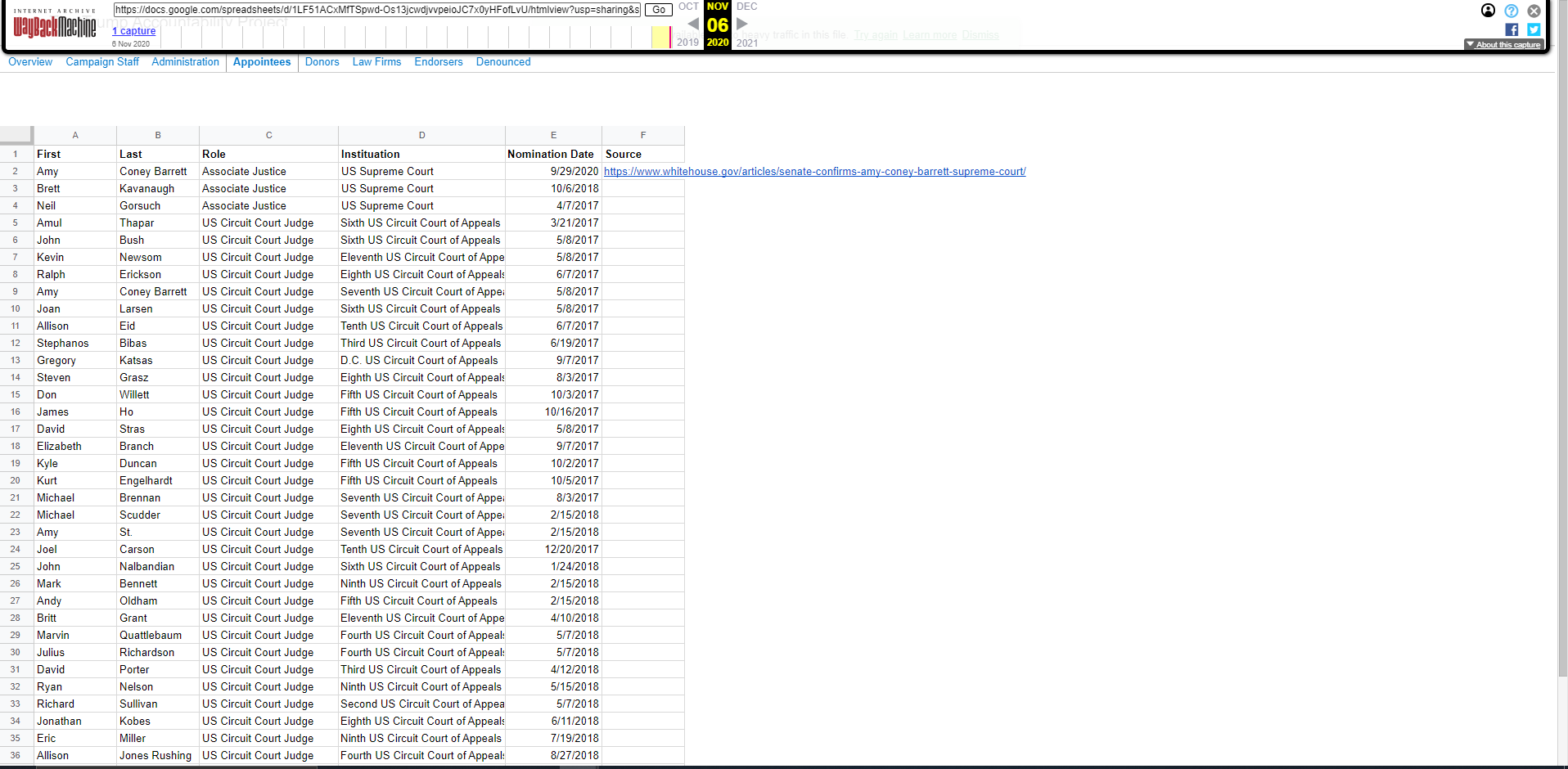
Task: Select the 'Kobes' cell
Action: click(x=158, y=722)
